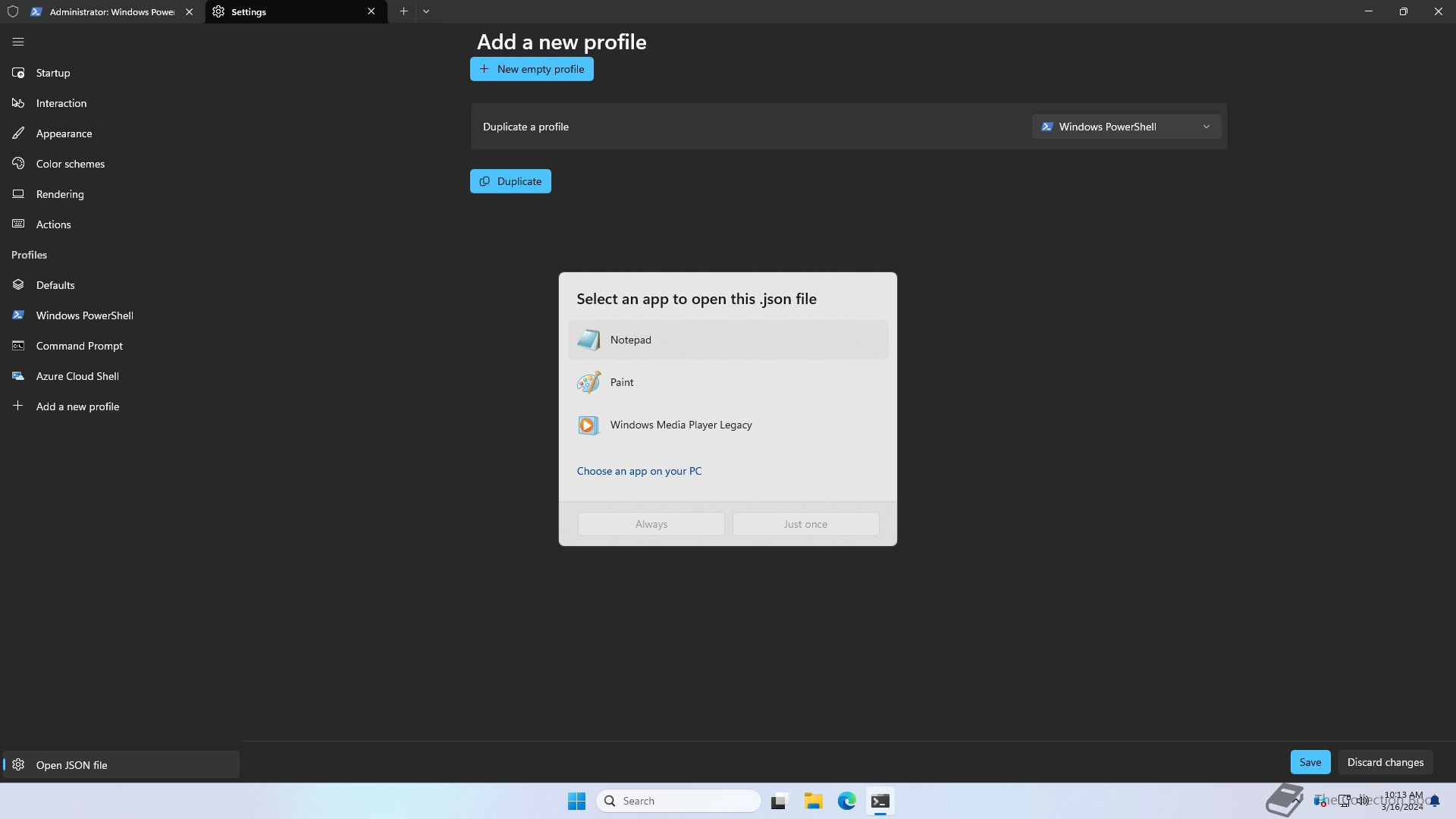Image resolution: width=1456 pixels, height=819 pixels.
Task: Click the Appearance brush icon
Action: [18, 133]
